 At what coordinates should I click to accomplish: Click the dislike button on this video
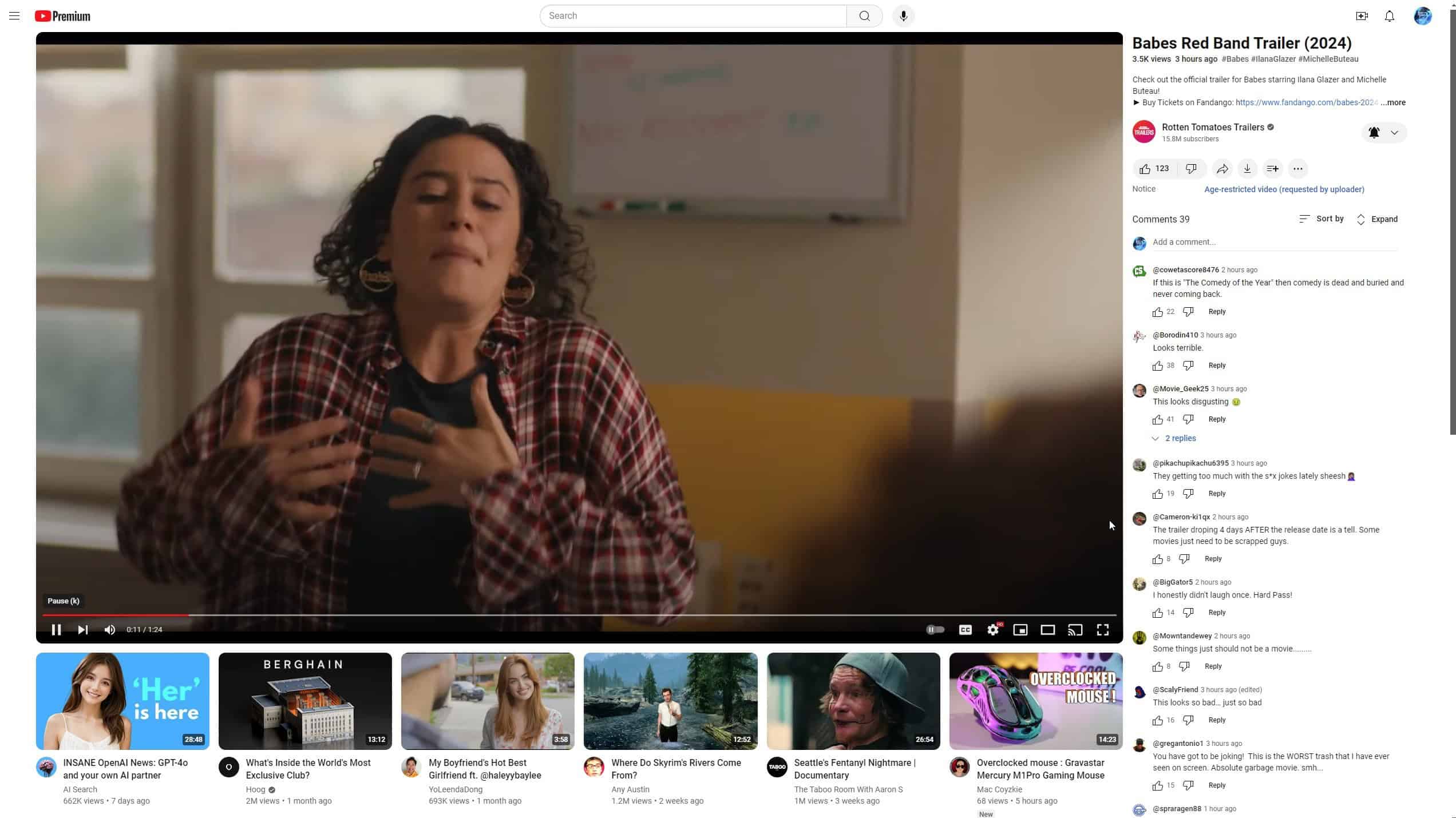(1191, 168)
